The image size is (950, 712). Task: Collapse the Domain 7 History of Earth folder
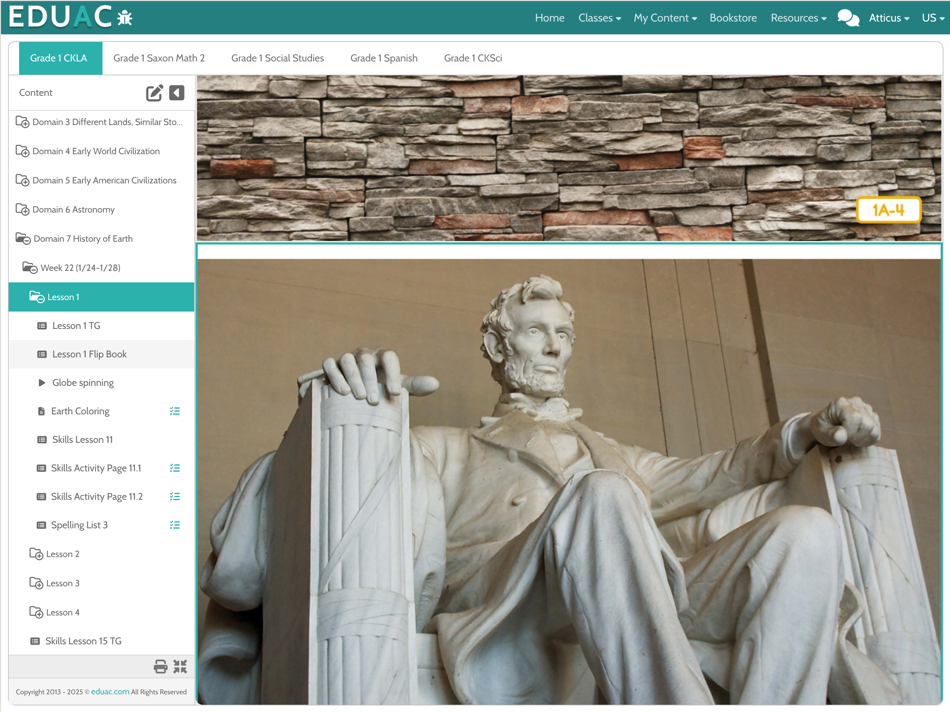point(74,239)
